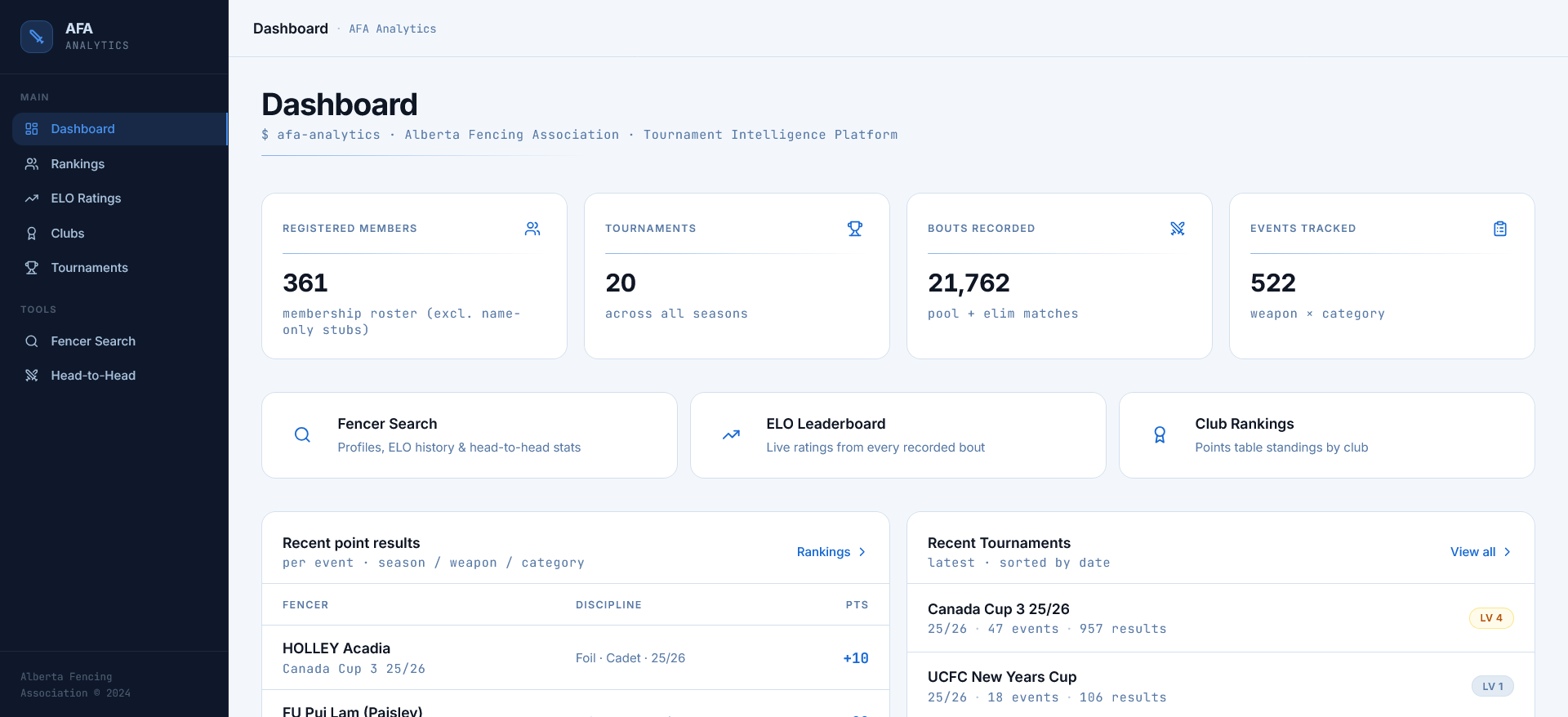This screenshot has width=1568, height=717.
Task: Open the Rankings menu item
Action: coord(120,164)
